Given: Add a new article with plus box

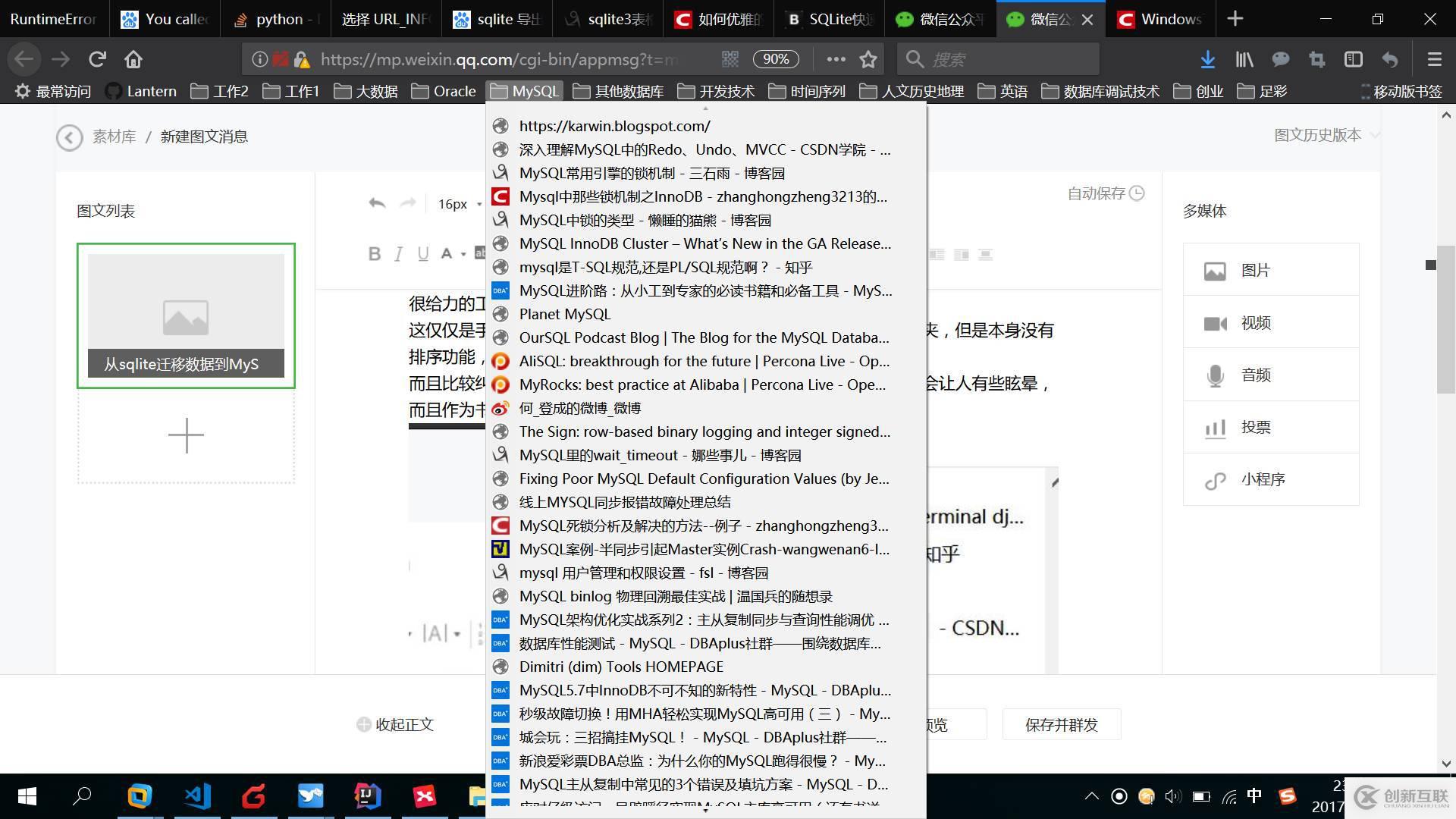Looking at the screenshot, I should click(x=186, y=436).
